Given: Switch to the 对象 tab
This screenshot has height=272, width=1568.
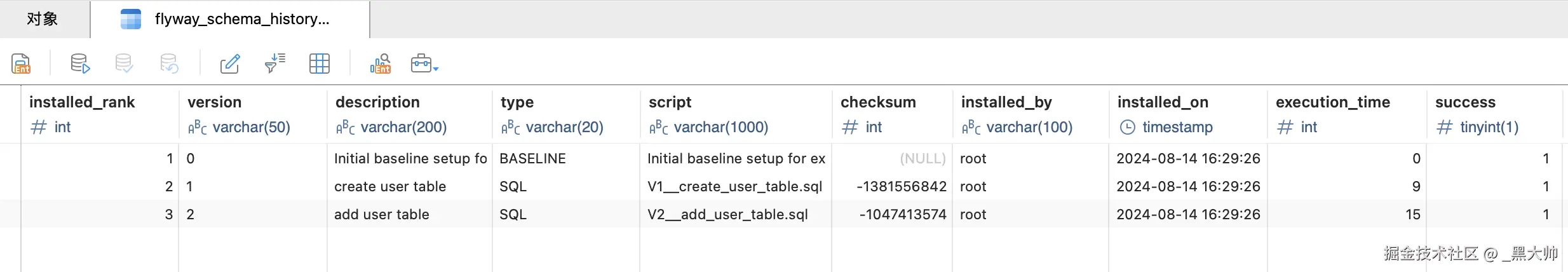Looking at the screenshot, I should point(43,19).
